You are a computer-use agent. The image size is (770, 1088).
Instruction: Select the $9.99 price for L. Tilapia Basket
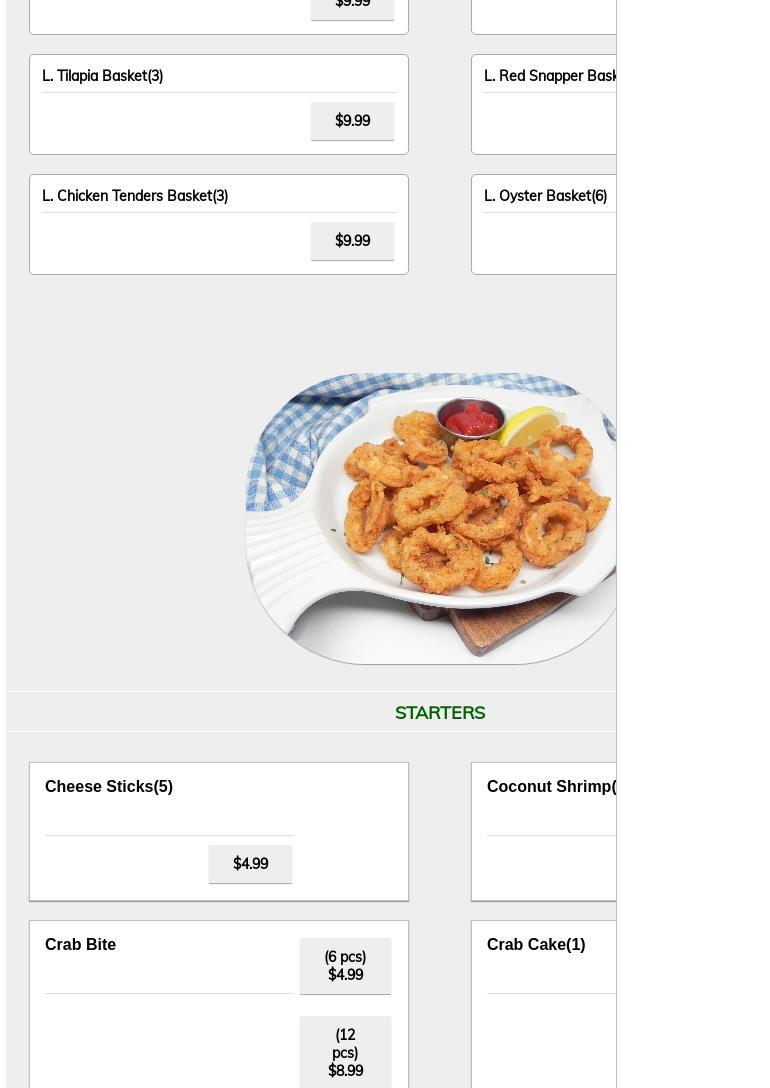click(x=352, y=121)
